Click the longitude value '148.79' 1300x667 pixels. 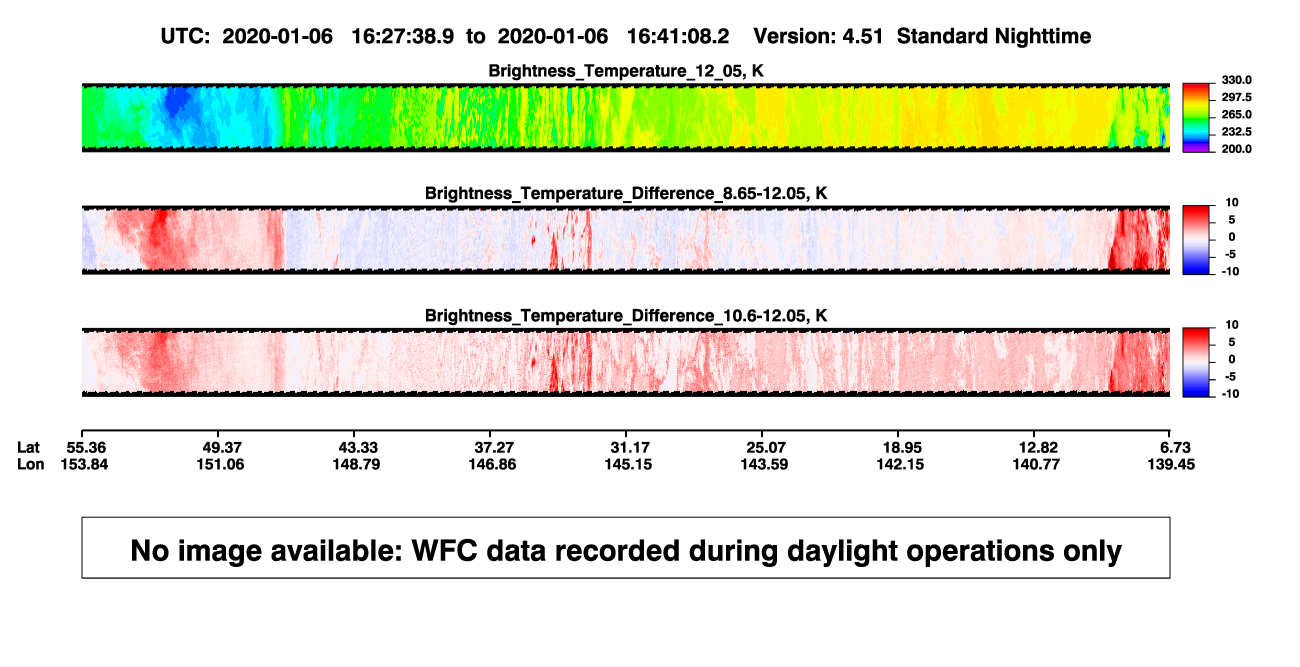[358, 464]
